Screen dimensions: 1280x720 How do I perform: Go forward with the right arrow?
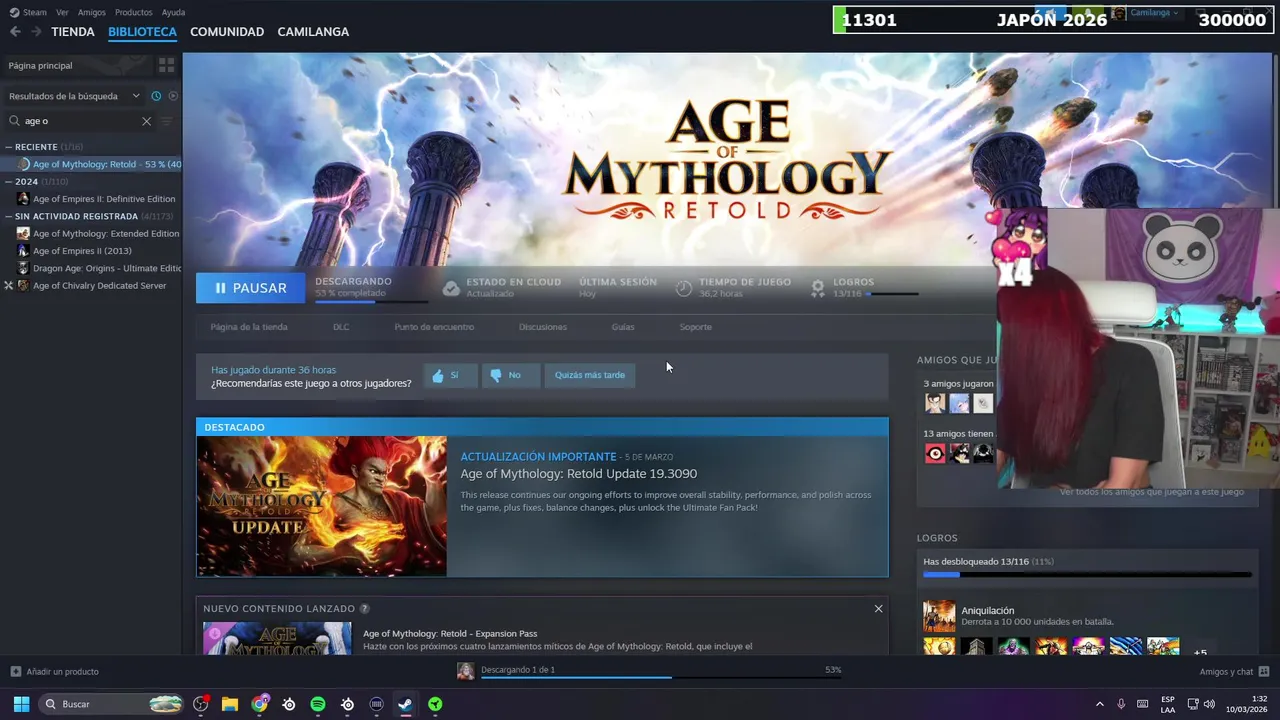[36, 32]
